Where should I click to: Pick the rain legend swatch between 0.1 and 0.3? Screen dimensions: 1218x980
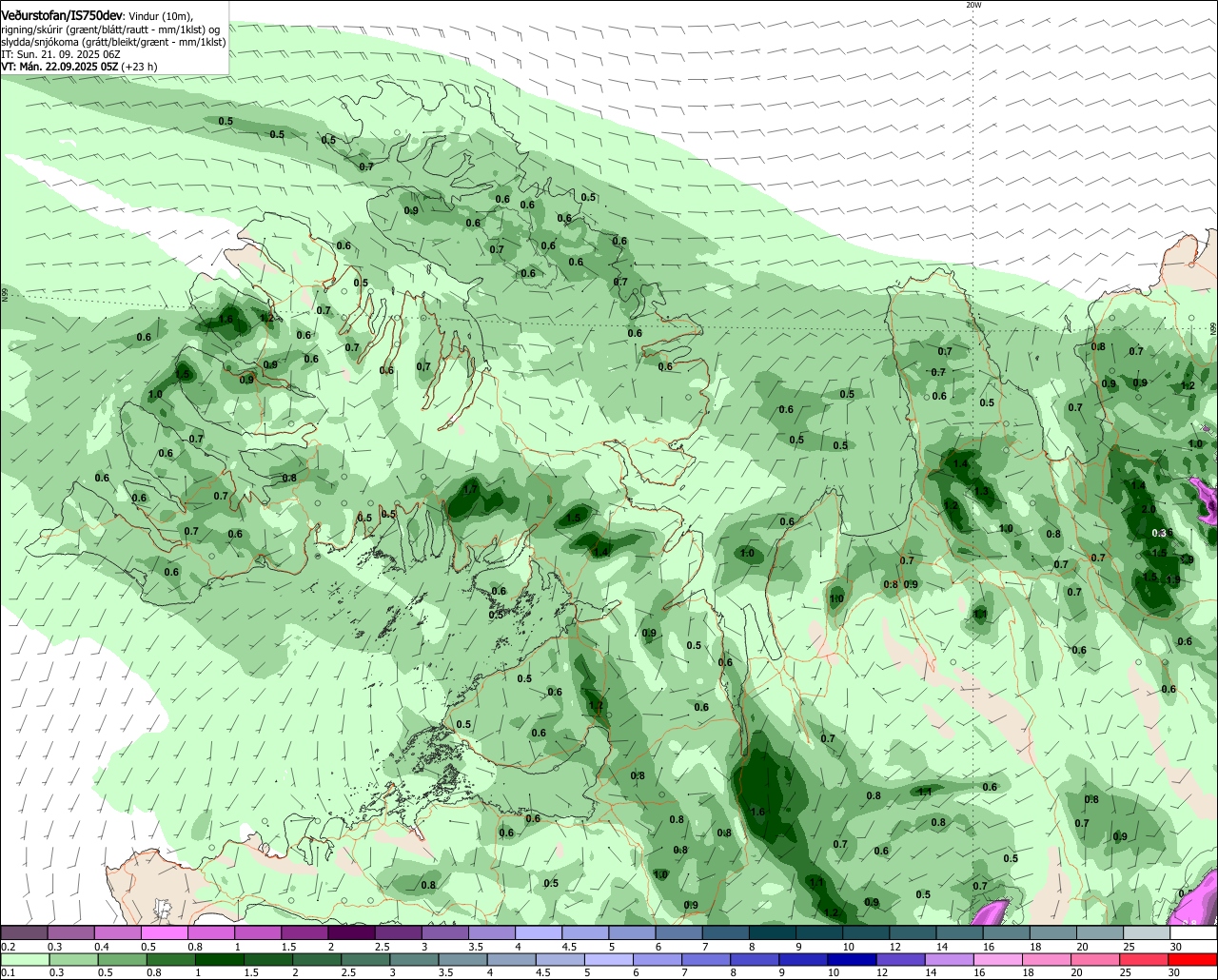coord(26,960)
